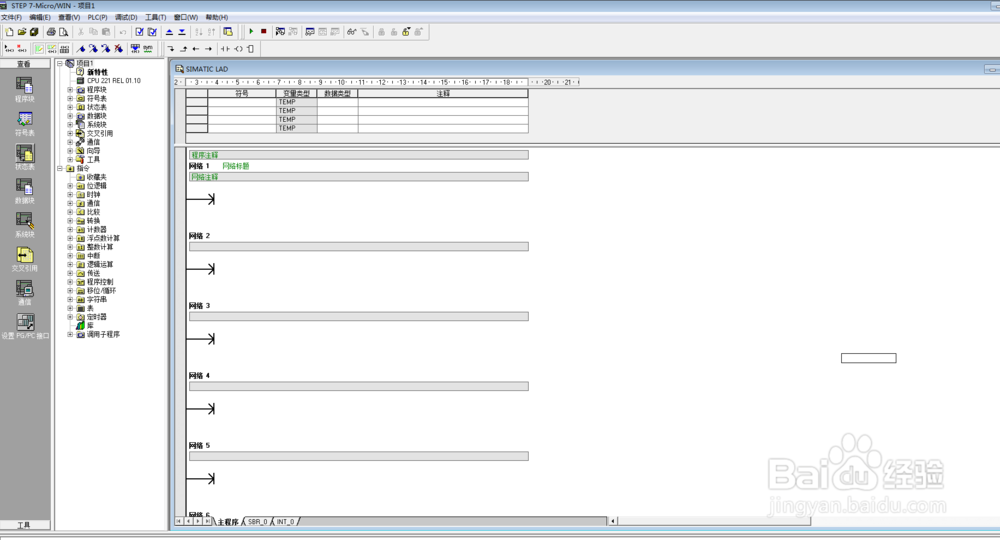Toggle symbol information table toolbar button
This screenshot has width=1000, height=540.
(x=64, y=48)
